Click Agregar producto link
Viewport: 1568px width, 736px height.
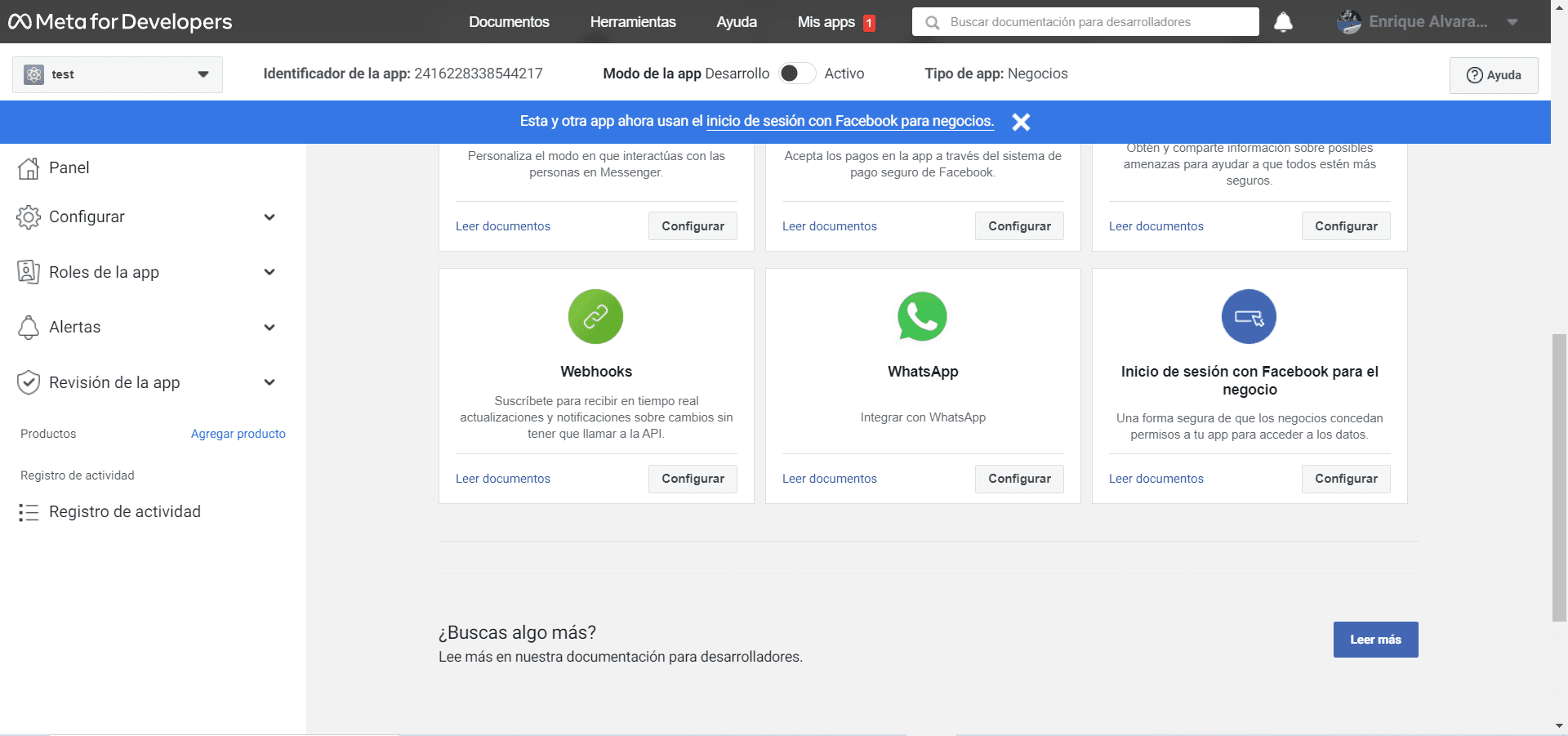(x=238, y=434)
